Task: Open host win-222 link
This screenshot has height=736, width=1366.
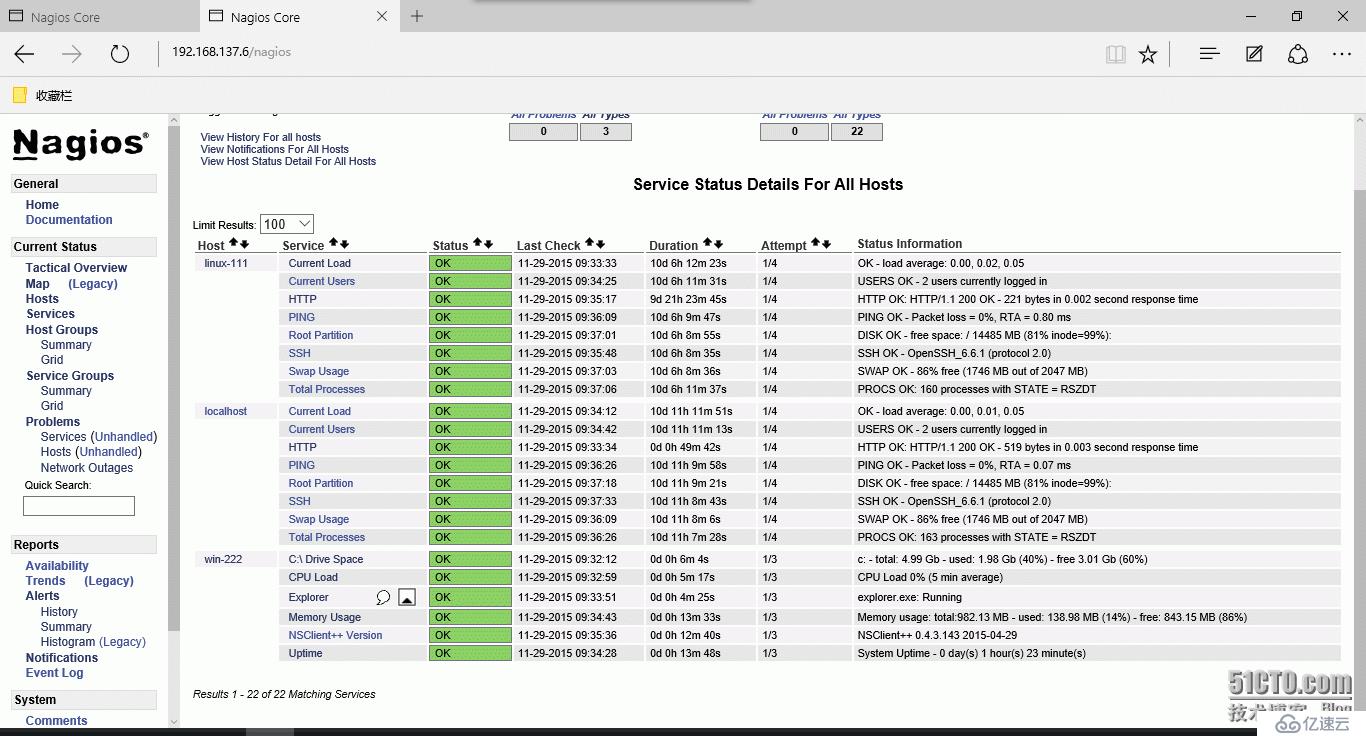Action: click(x=223, y=559)
